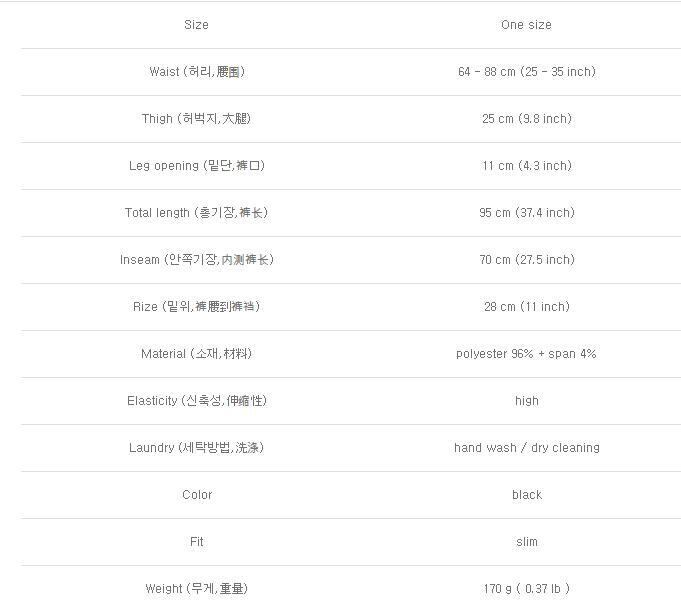
Task: Select the Inseam row label
Action: [196, 260]
